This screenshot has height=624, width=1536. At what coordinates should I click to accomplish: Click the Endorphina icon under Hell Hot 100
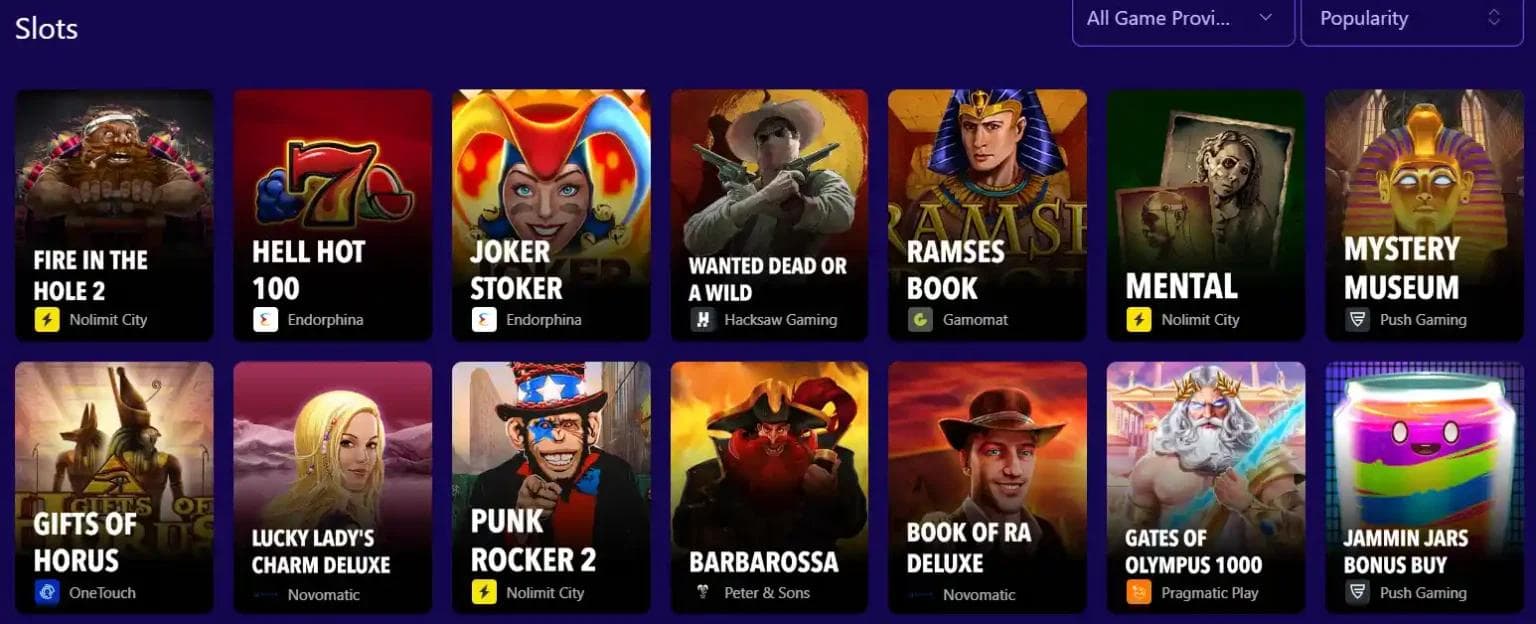265,320
